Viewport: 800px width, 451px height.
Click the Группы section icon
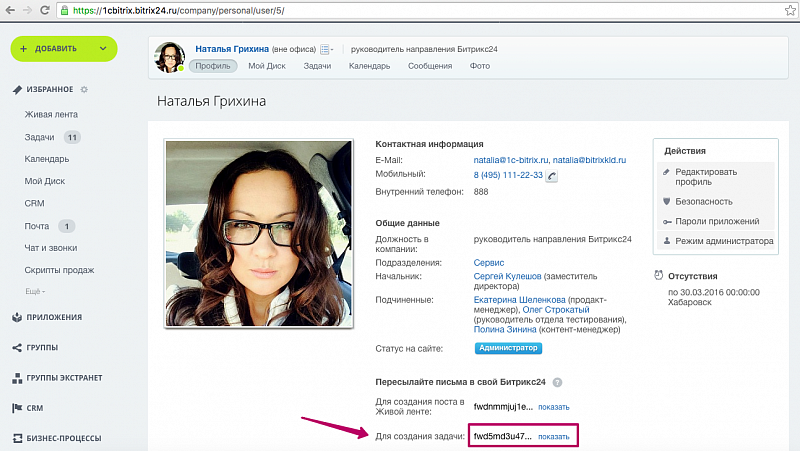[17, 347]
